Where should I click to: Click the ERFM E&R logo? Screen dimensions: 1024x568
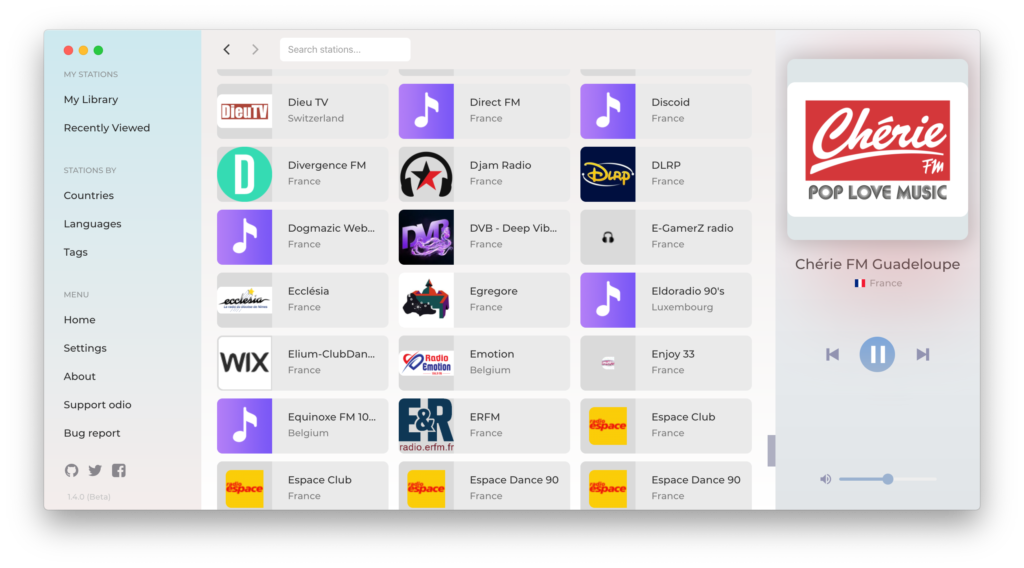426,426
